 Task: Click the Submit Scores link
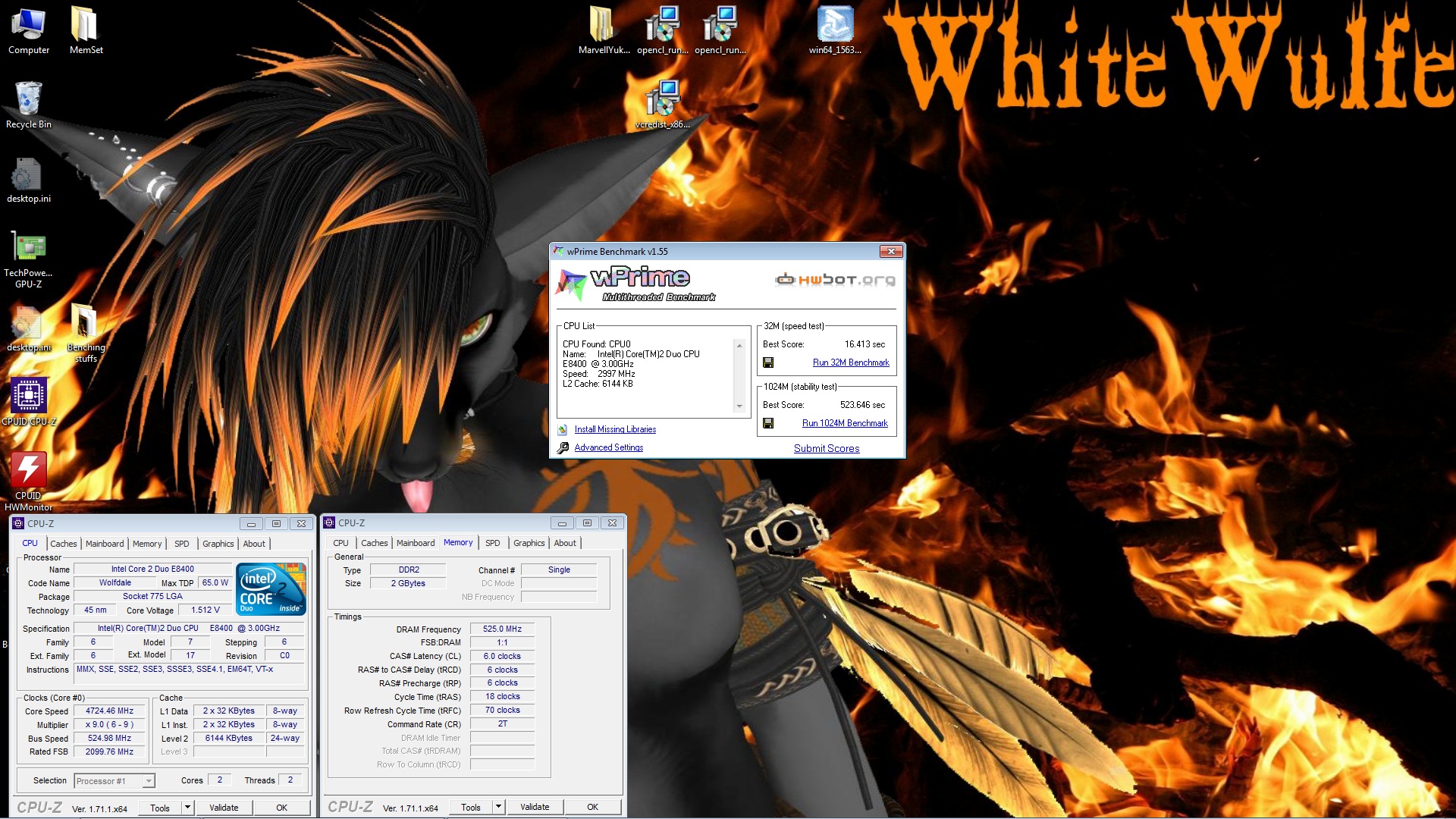tap(827, 448)
